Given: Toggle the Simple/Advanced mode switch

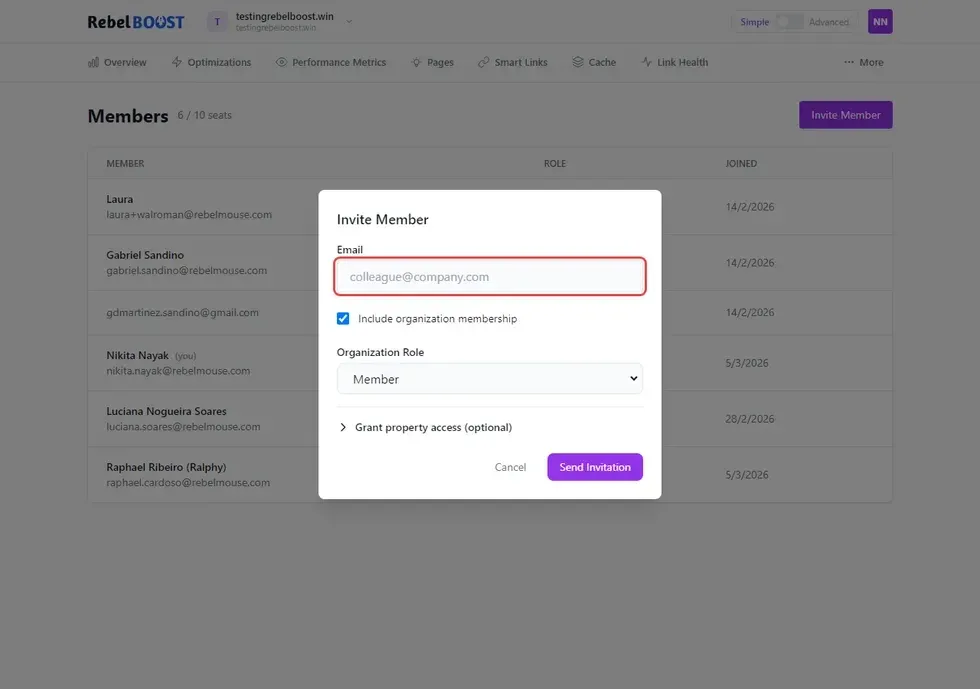Looking at the screenshot, I should [x=789, y=22].
